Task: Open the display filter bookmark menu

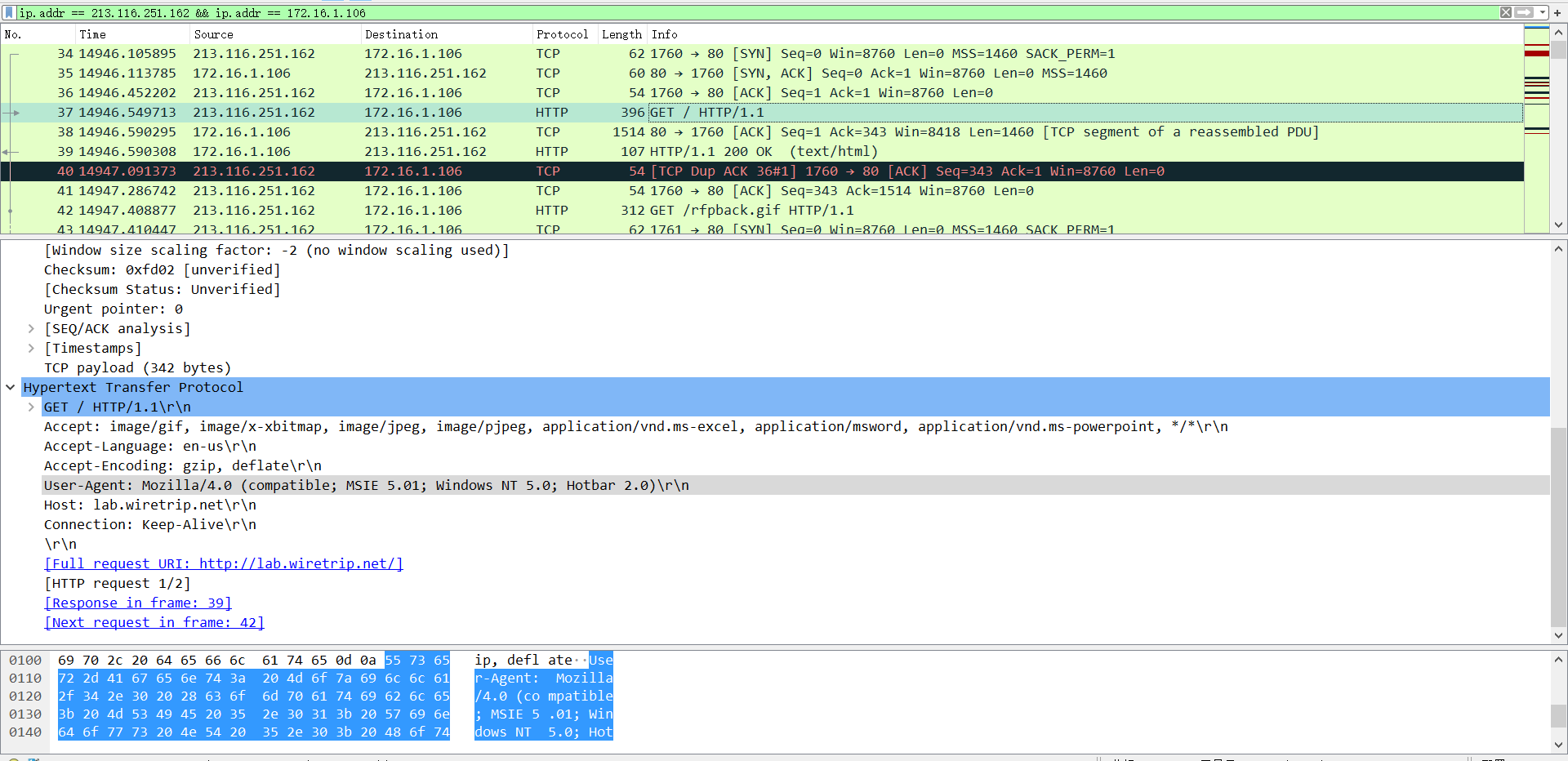Action: click(x=10, y=13)
